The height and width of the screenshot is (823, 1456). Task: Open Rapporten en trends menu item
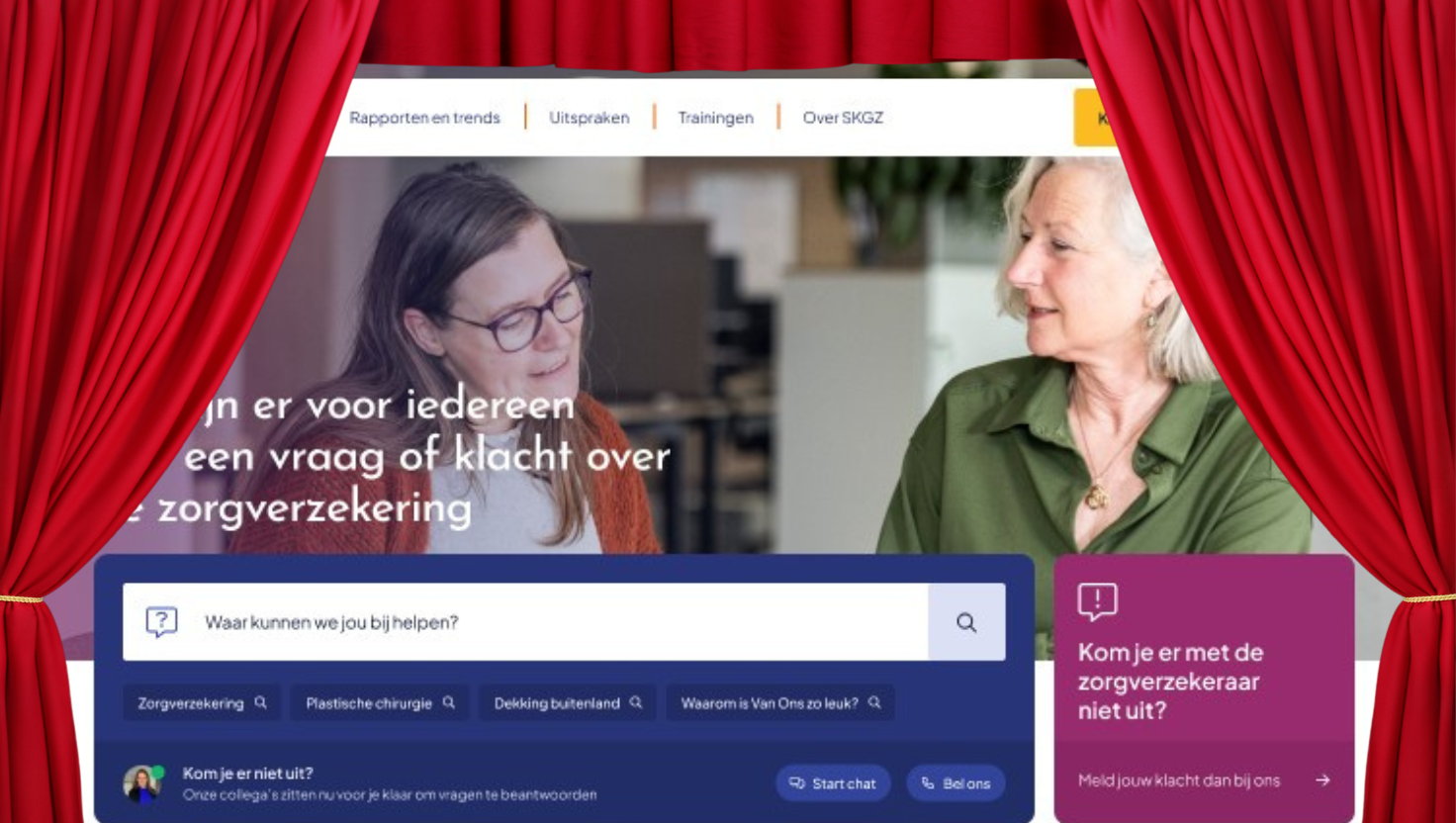[x=424, y=118]
